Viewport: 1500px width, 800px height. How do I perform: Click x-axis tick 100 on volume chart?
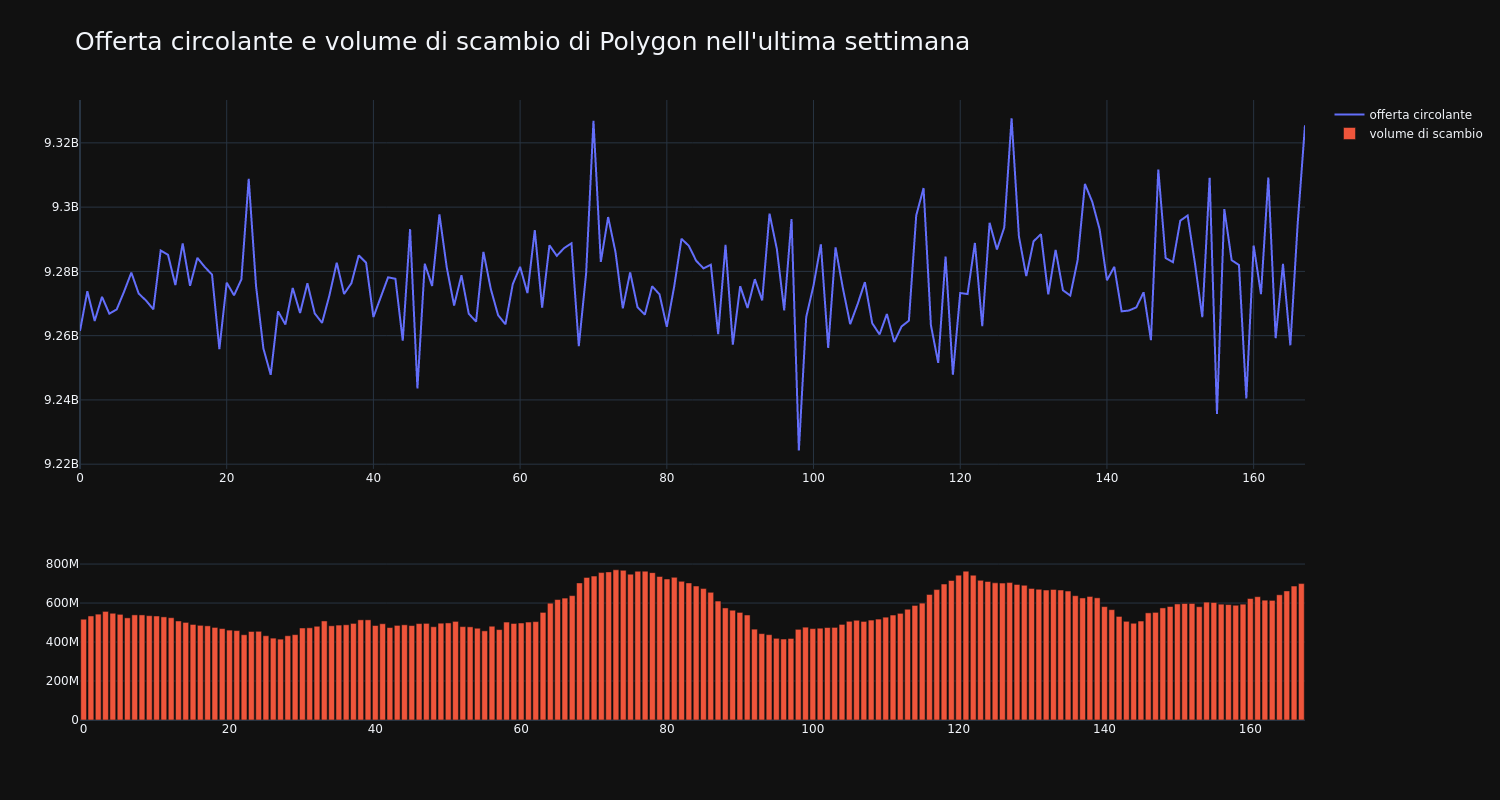point(813,730)
